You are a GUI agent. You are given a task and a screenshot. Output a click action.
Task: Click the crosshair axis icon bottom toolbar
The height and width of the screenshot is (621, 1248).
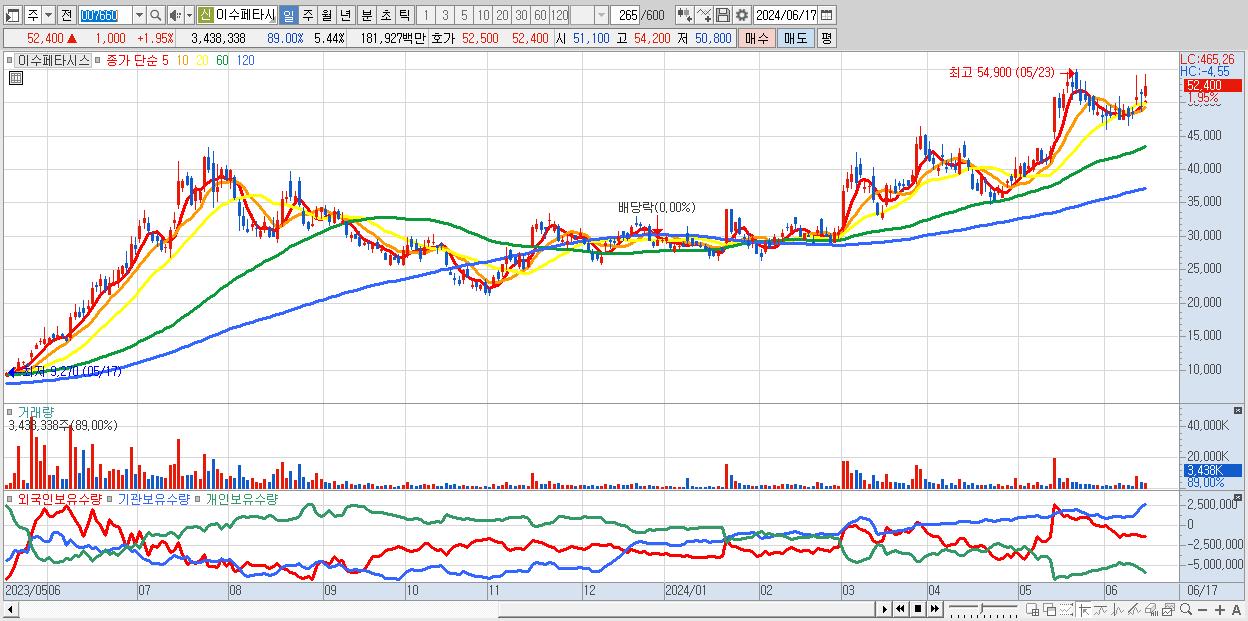click(1084, 609)
